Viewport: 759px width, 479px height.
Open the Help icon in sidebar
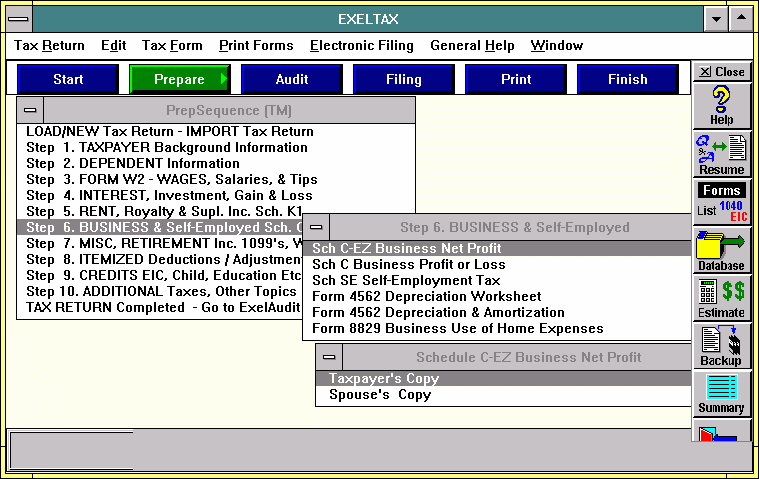[x=721, y=105]
